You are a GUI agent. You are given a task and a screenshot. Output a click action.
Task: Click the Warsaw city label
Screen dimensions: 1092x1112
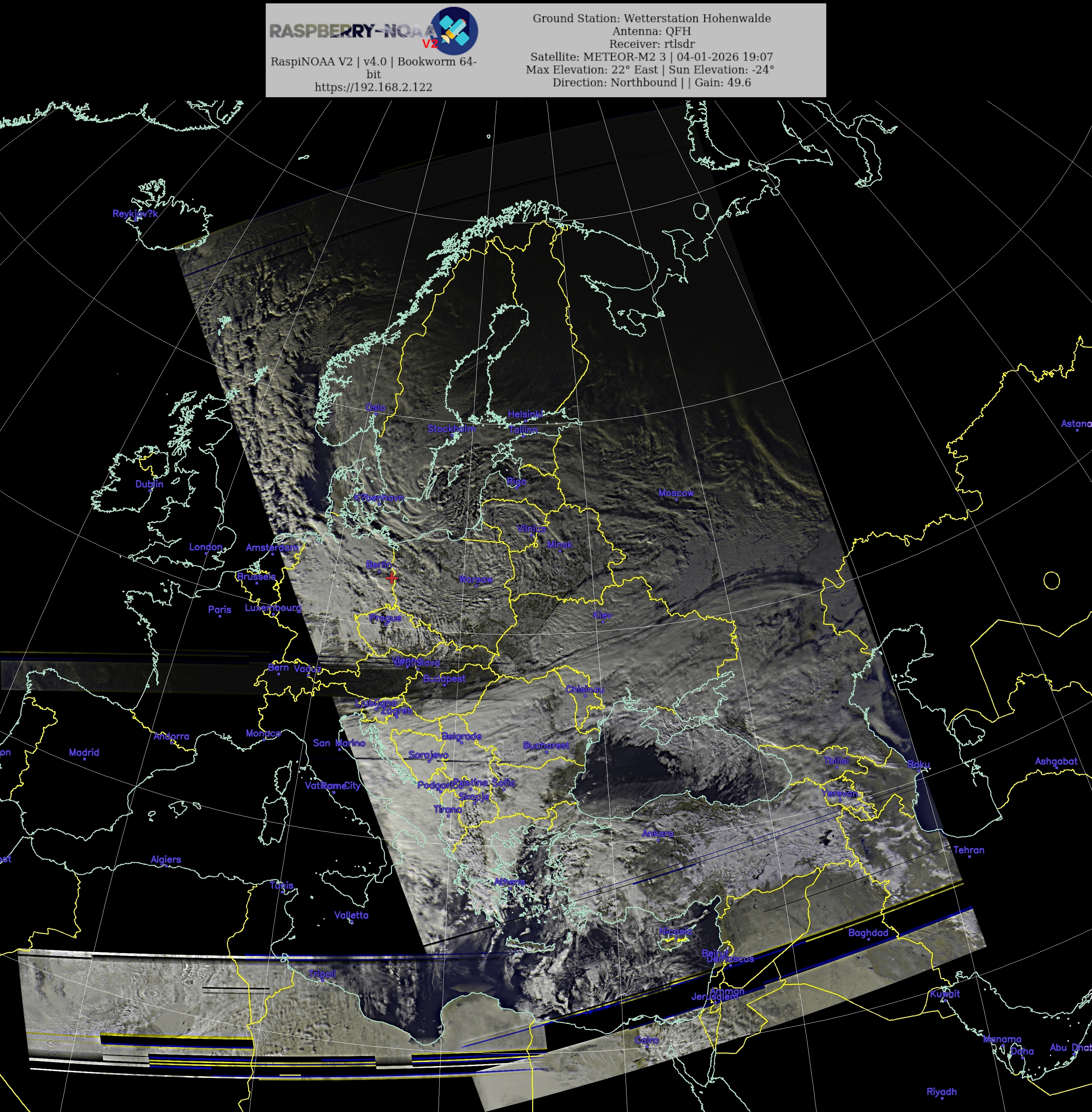pyautogui.click(x=475, y=579)
